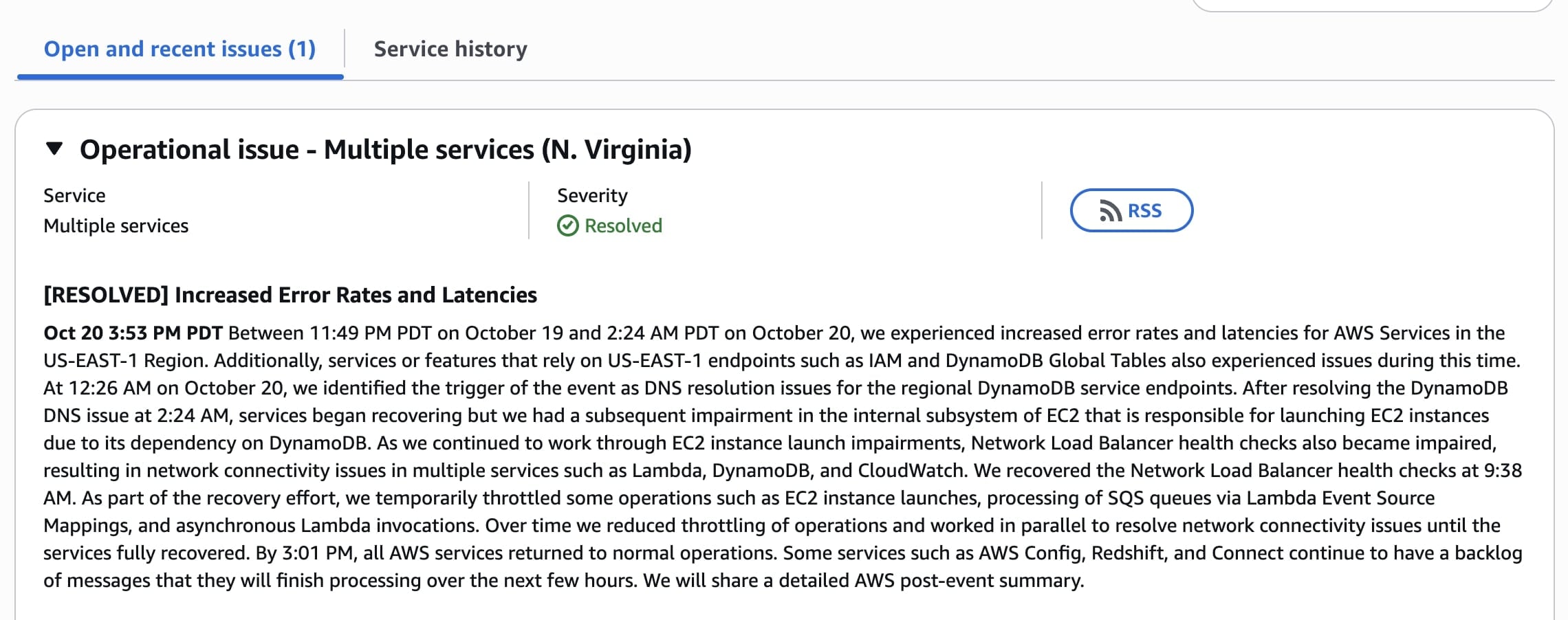
Task: Click the Lambda Event Source text
Action: (1340, 498)
